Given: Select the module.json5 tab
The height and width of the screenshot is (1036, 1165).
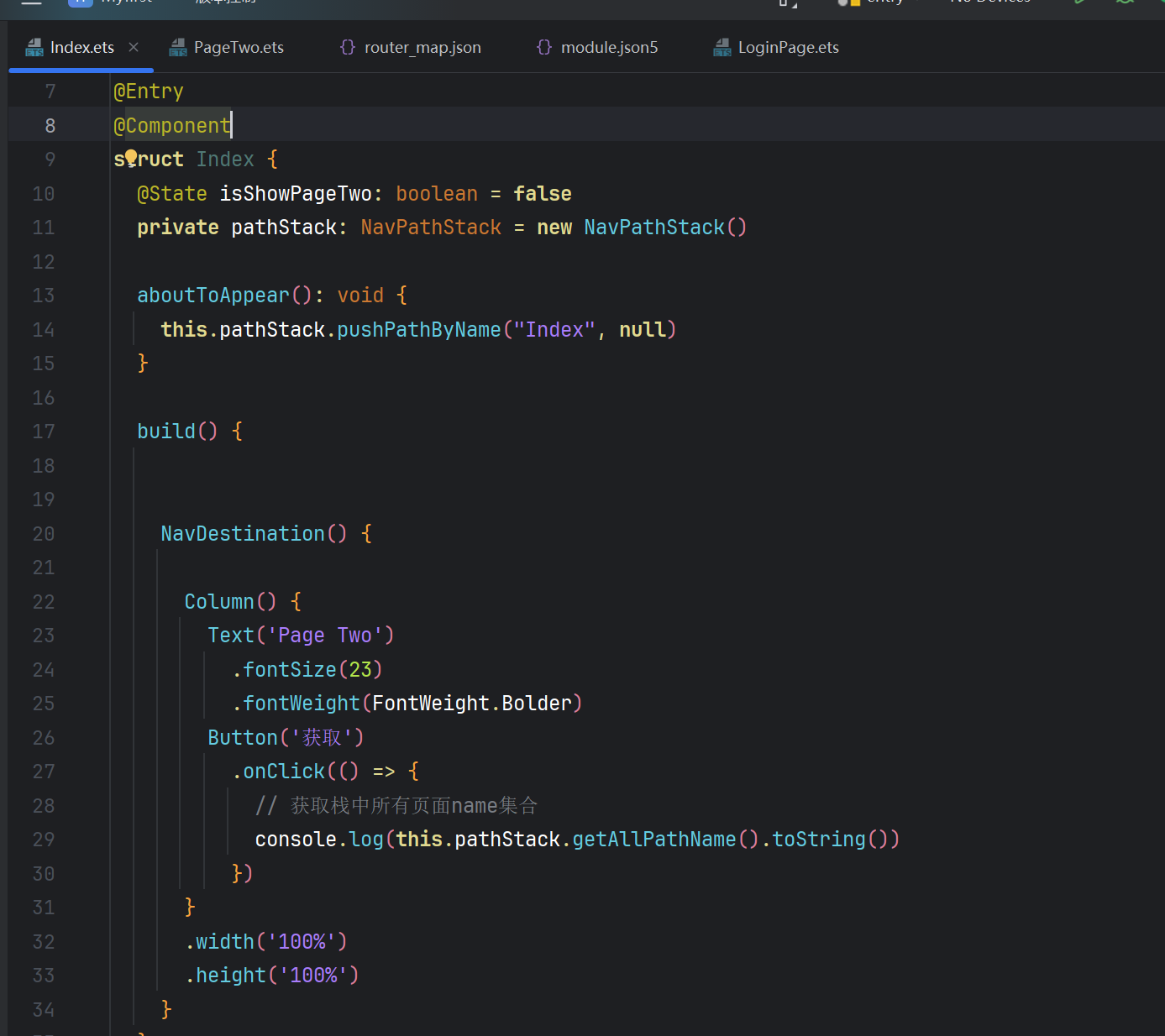Looking at the screenshot, I should pos(609,48).
